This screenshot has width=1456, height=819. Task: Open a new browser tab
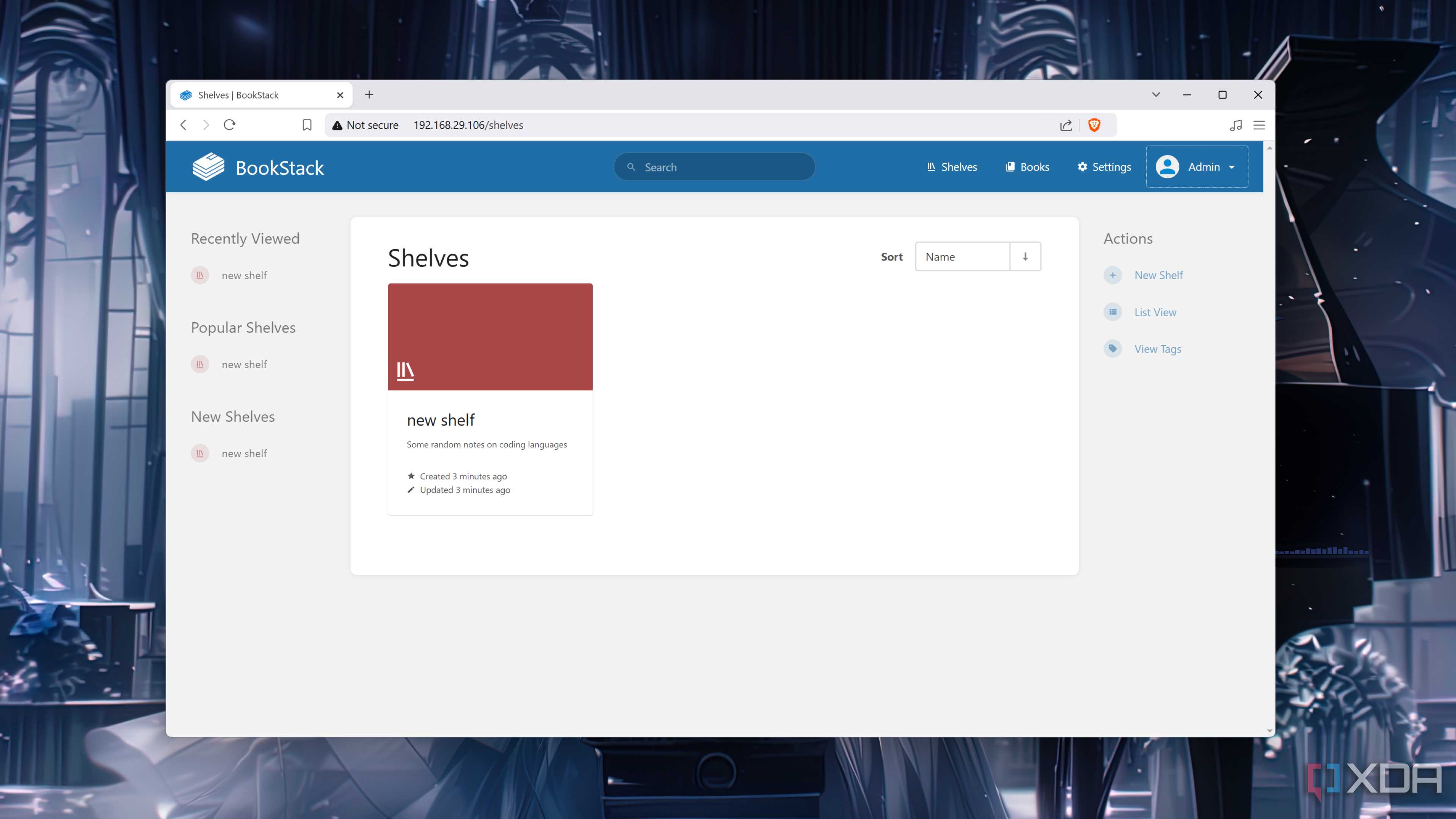coord(369,94)
